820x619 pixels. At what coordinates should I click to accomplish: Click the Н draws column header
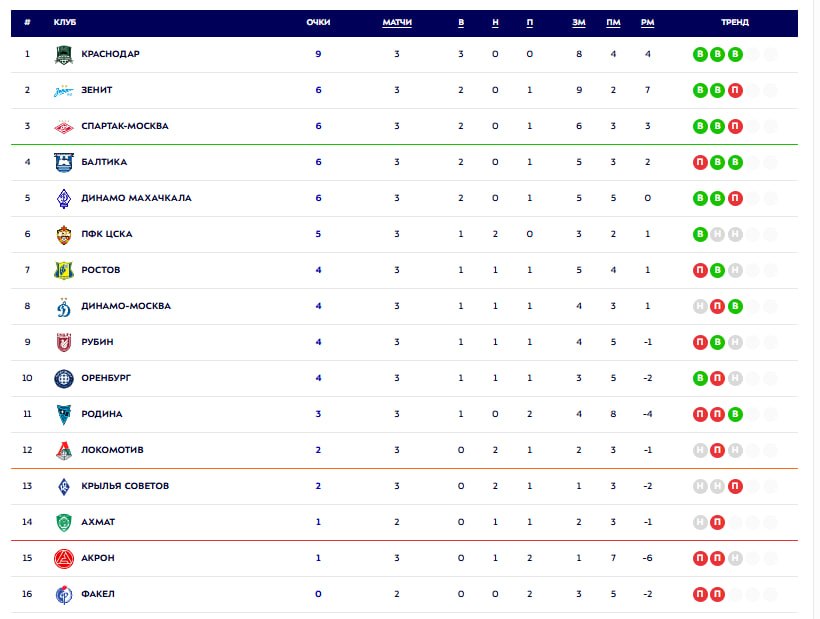[495, 22]
